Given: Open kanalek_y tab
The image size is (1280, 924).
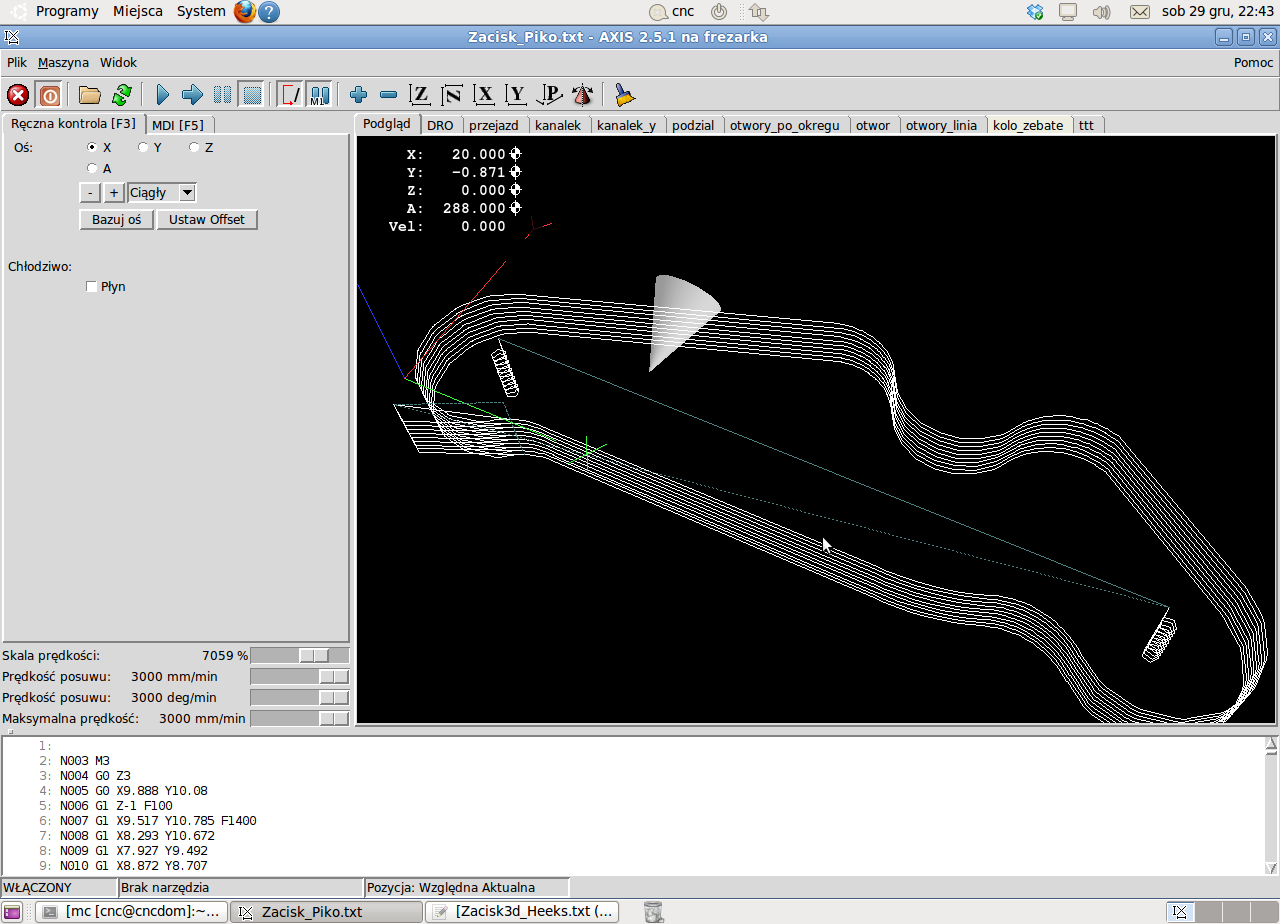Looking at the screenshot, I should coord(626,125).
